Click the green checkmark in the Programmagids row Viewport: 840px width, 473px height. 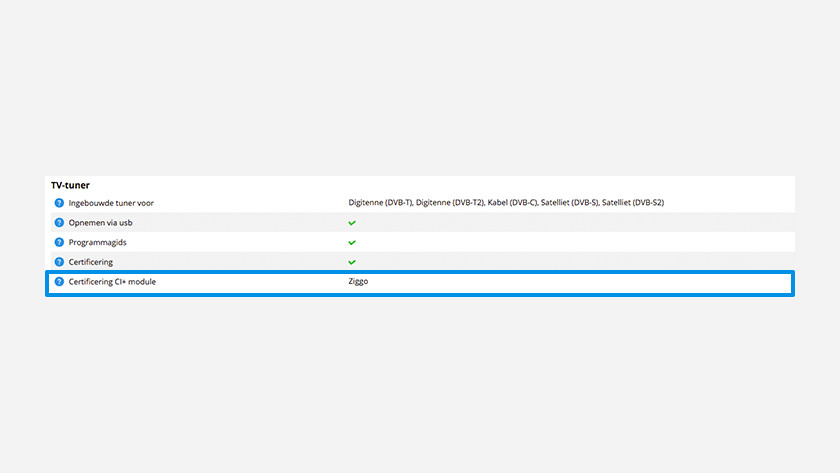coord(352,242)
